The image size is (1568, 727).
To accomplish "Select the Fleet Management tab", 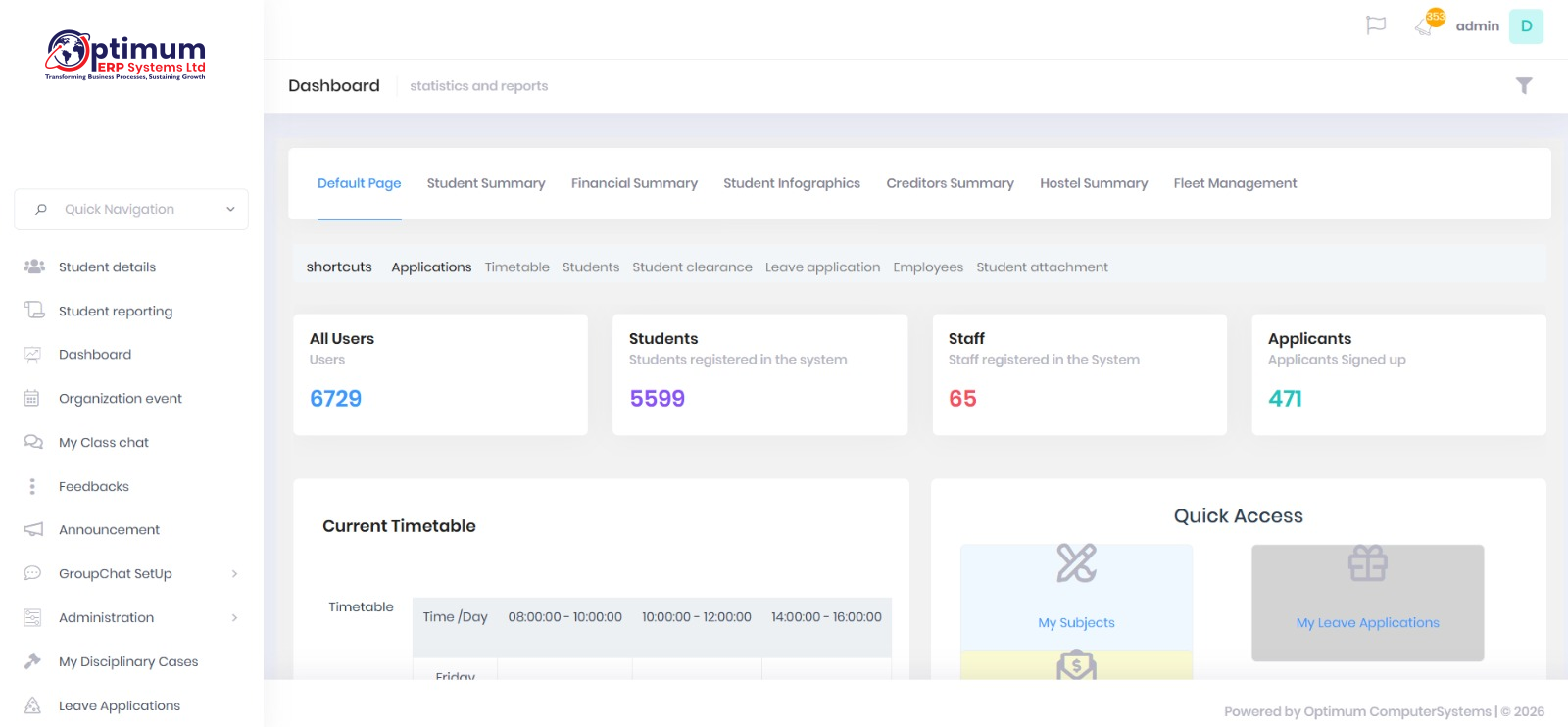I will [1235, 183].
